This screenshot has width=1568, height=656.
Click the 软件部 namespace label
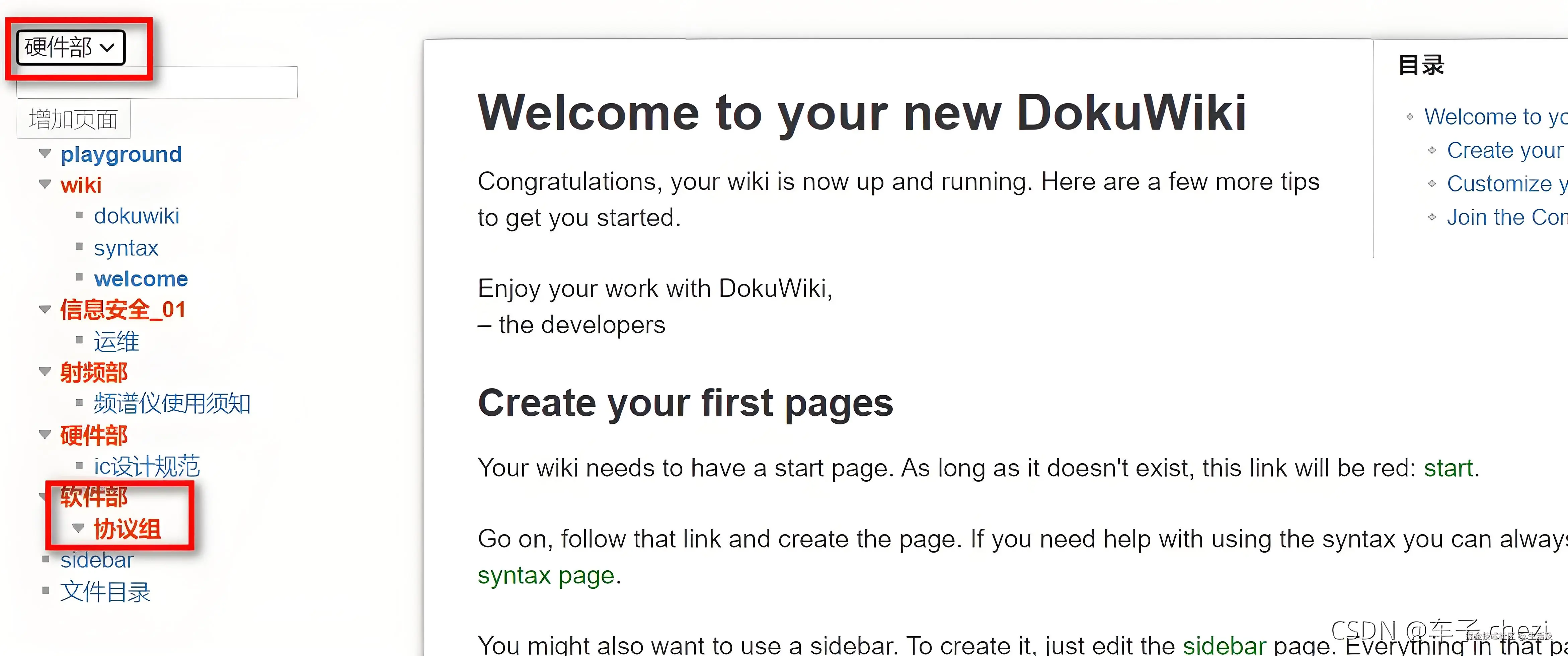tap(94, 497)
